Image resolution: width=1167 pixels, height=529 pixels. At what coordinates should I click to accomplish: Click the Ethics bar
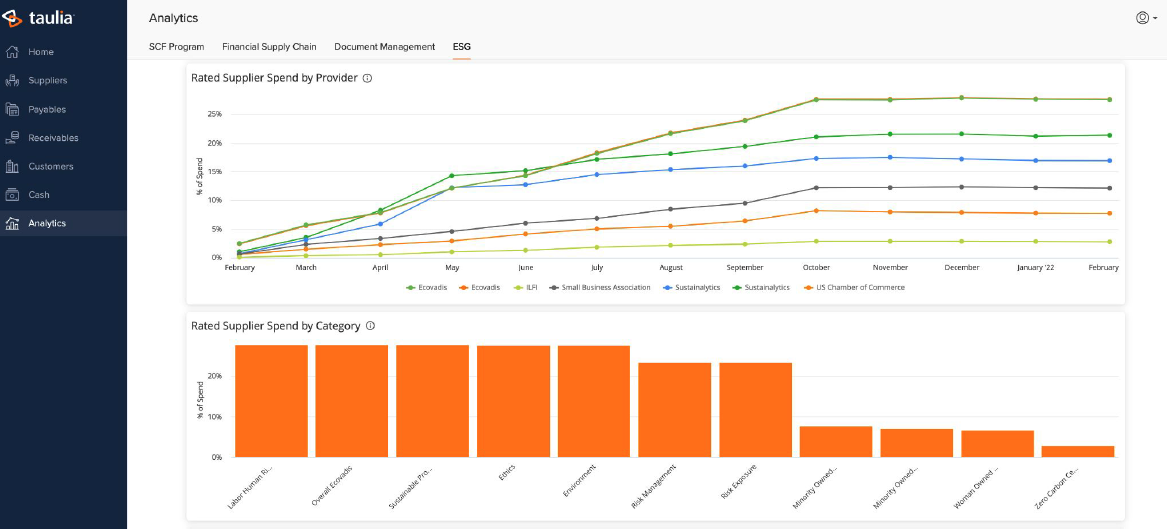[514, 402]
